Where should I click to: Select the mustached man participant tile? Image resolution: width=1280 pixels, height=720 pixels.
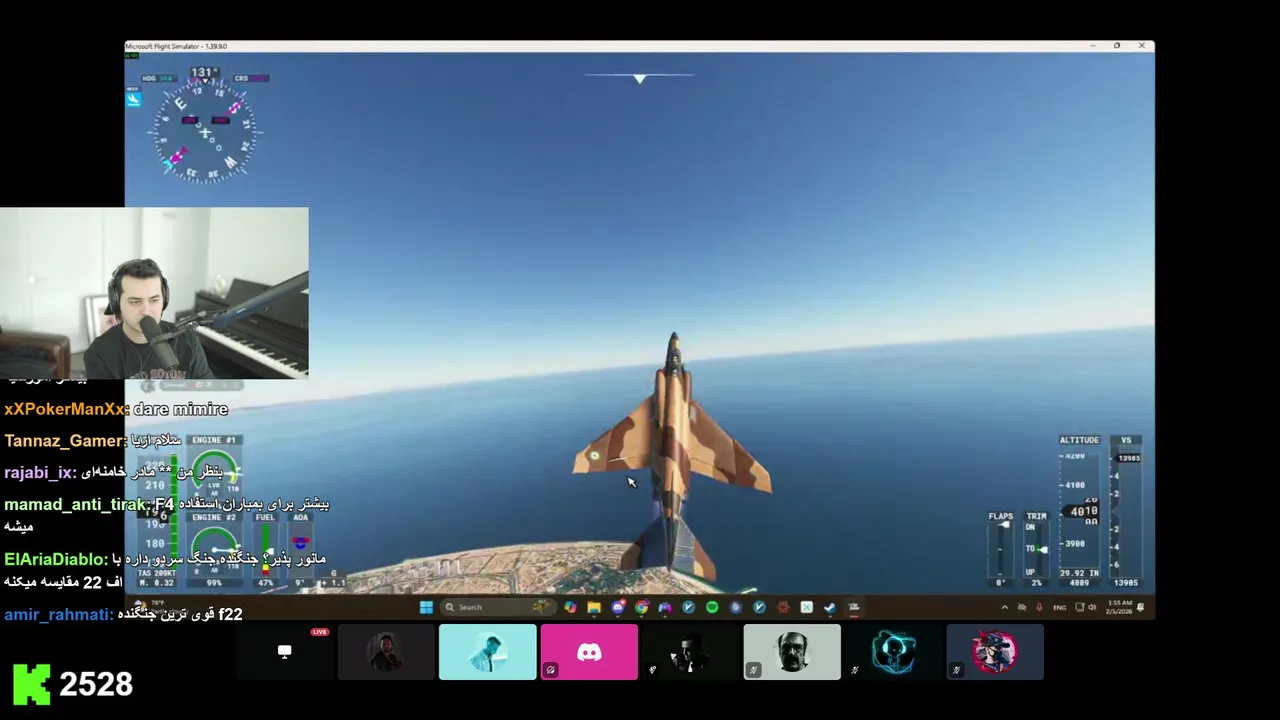792,652
